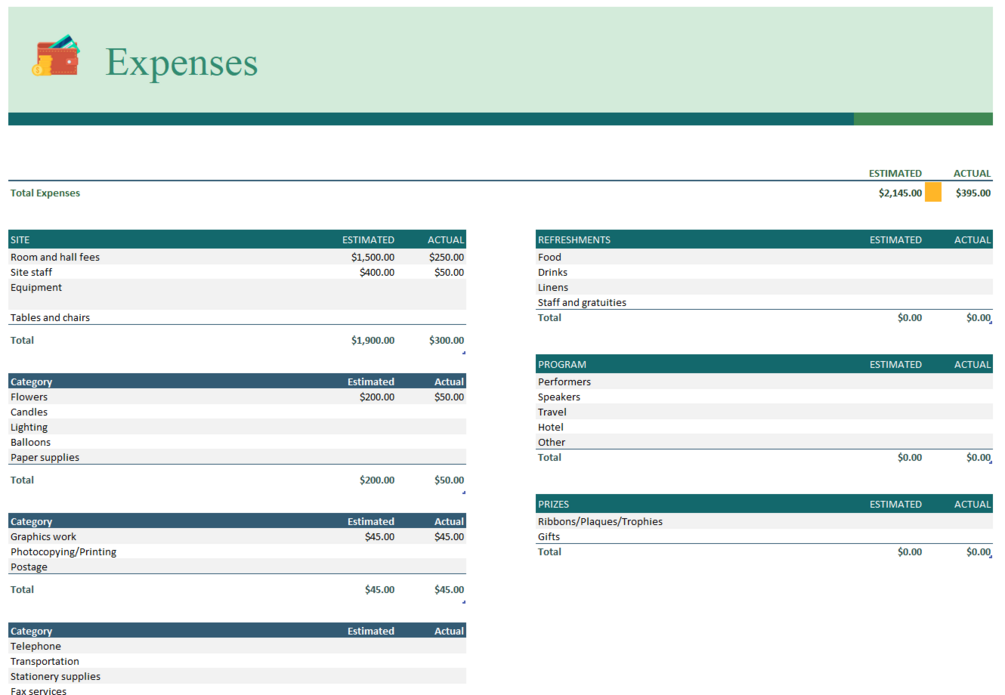Select the Travel row label
Viewport: 1005px width, 695px height.
coord(552,412)
